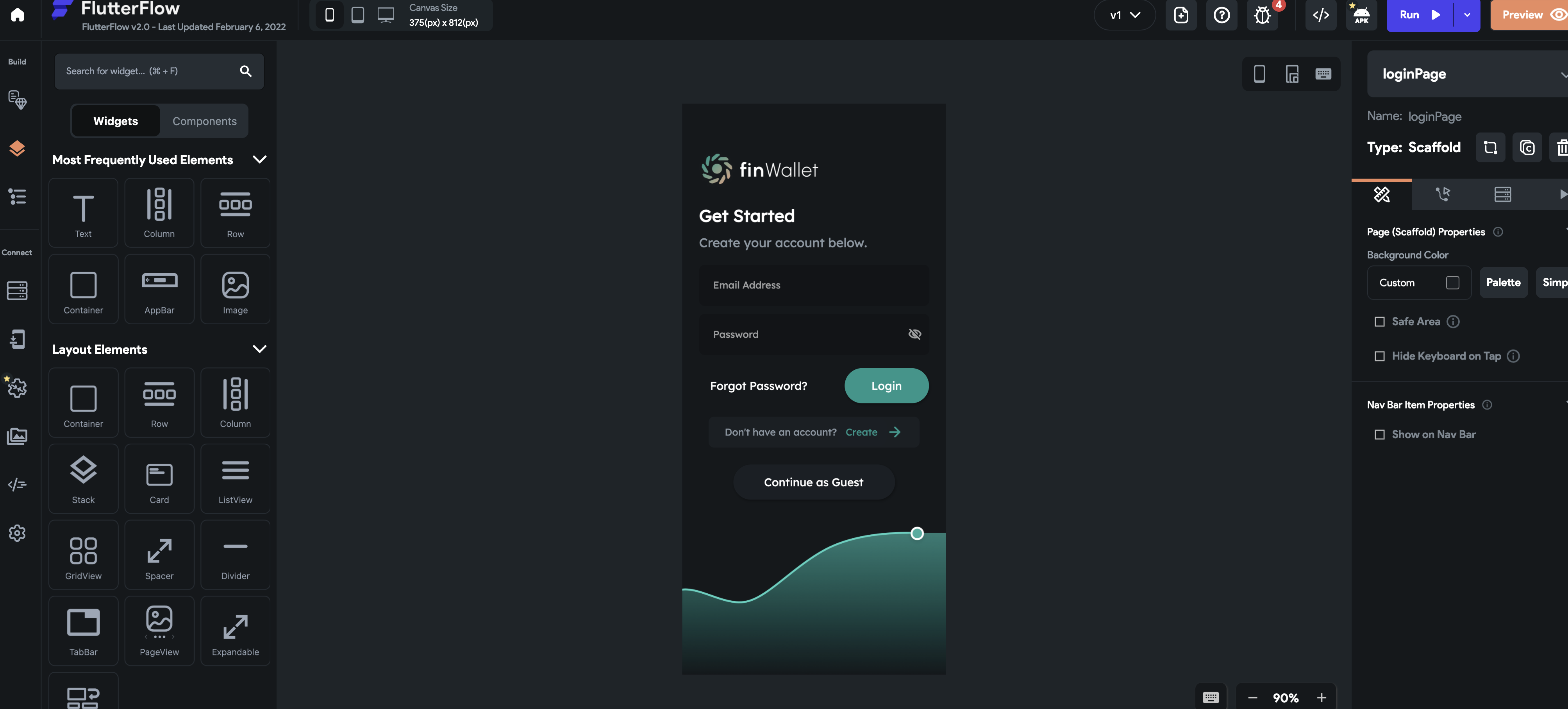
Task: Open the widget tree sidebar icon
Action: point(17,197)
